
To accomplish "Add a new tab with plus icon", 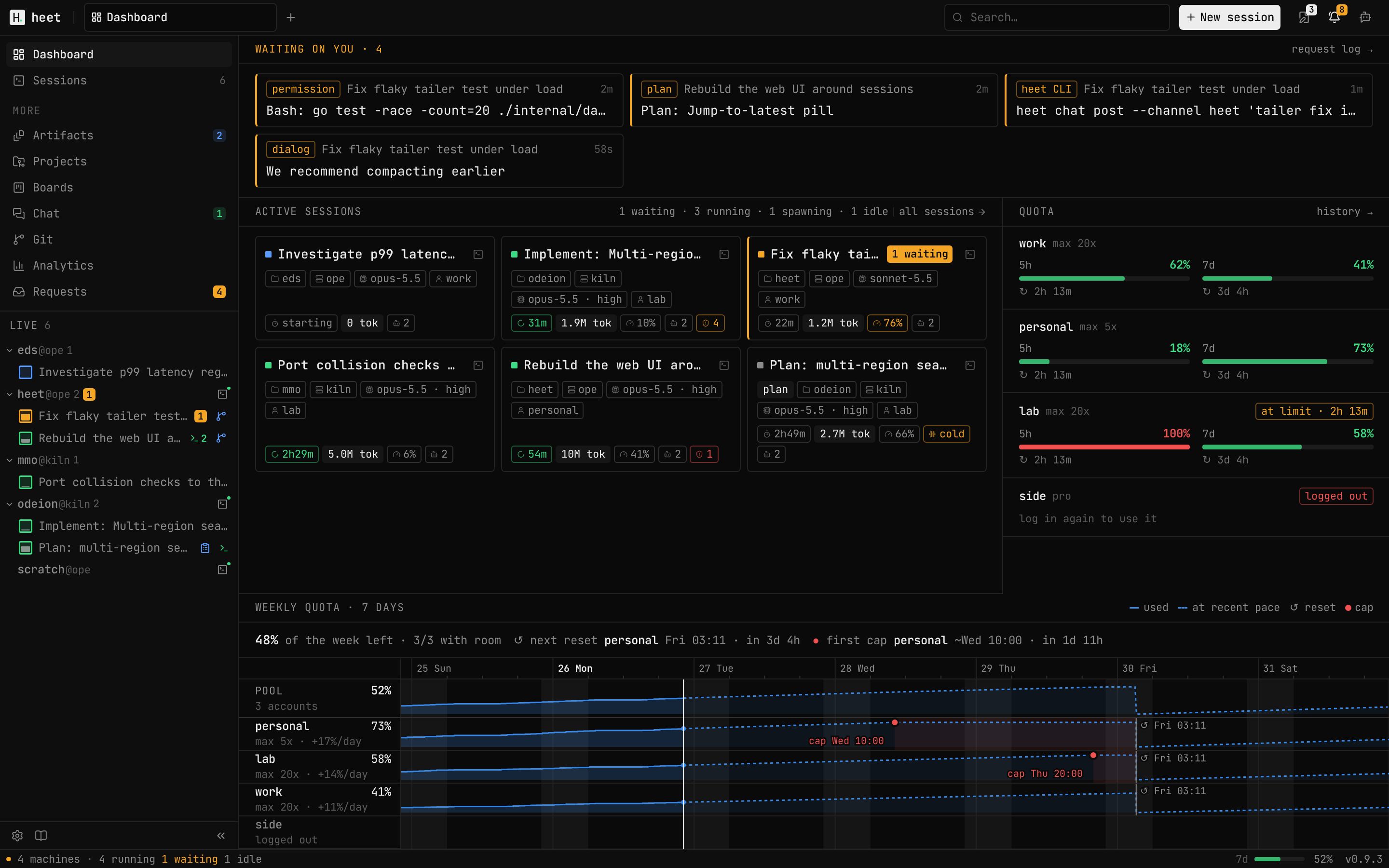I will click(x=290, y=17).
